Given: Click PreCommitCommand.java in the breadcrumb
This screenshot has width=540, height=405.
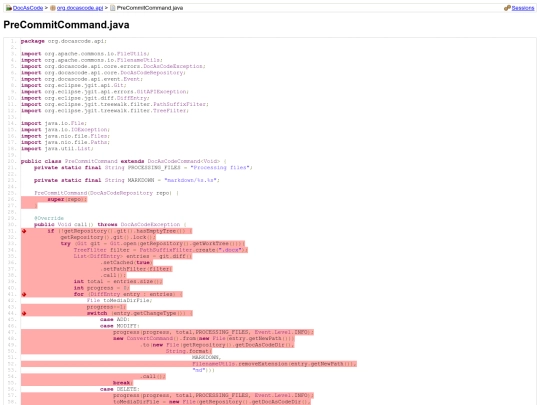Looking at the screenshot, I should pos(150,8).
